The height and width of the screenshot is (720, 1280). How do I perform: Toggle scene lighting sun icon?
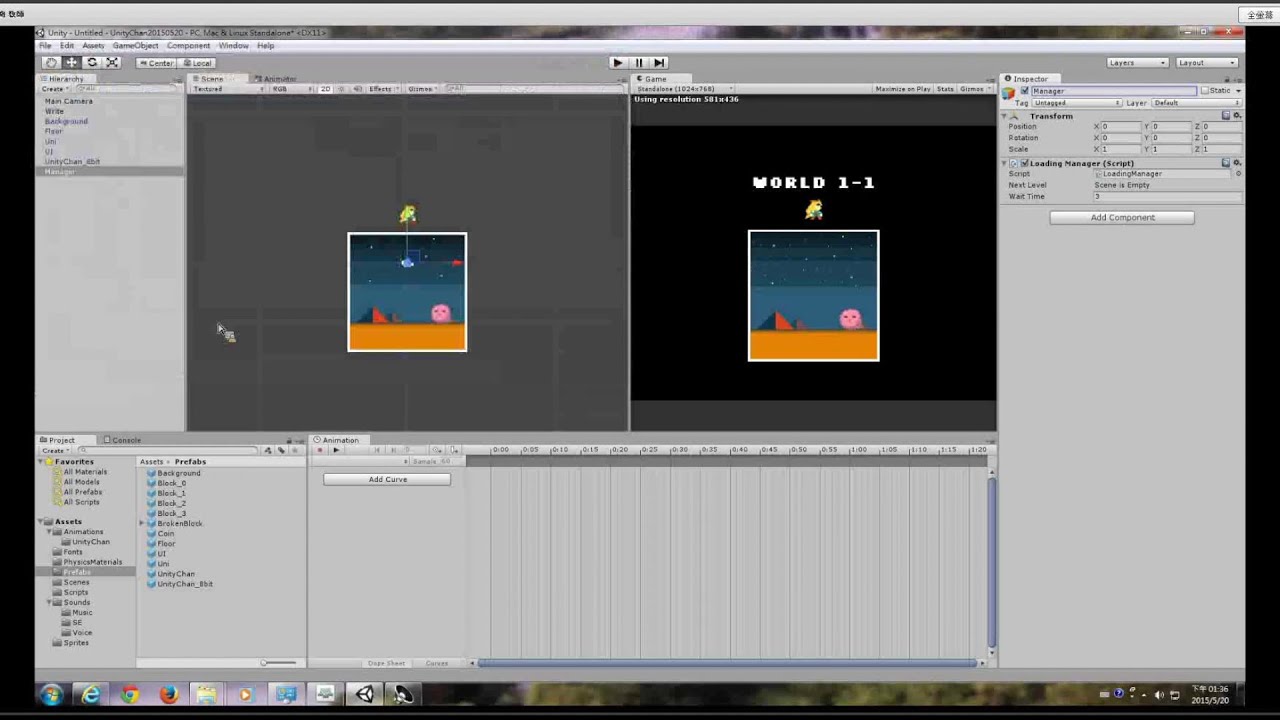tap(341, 89)
